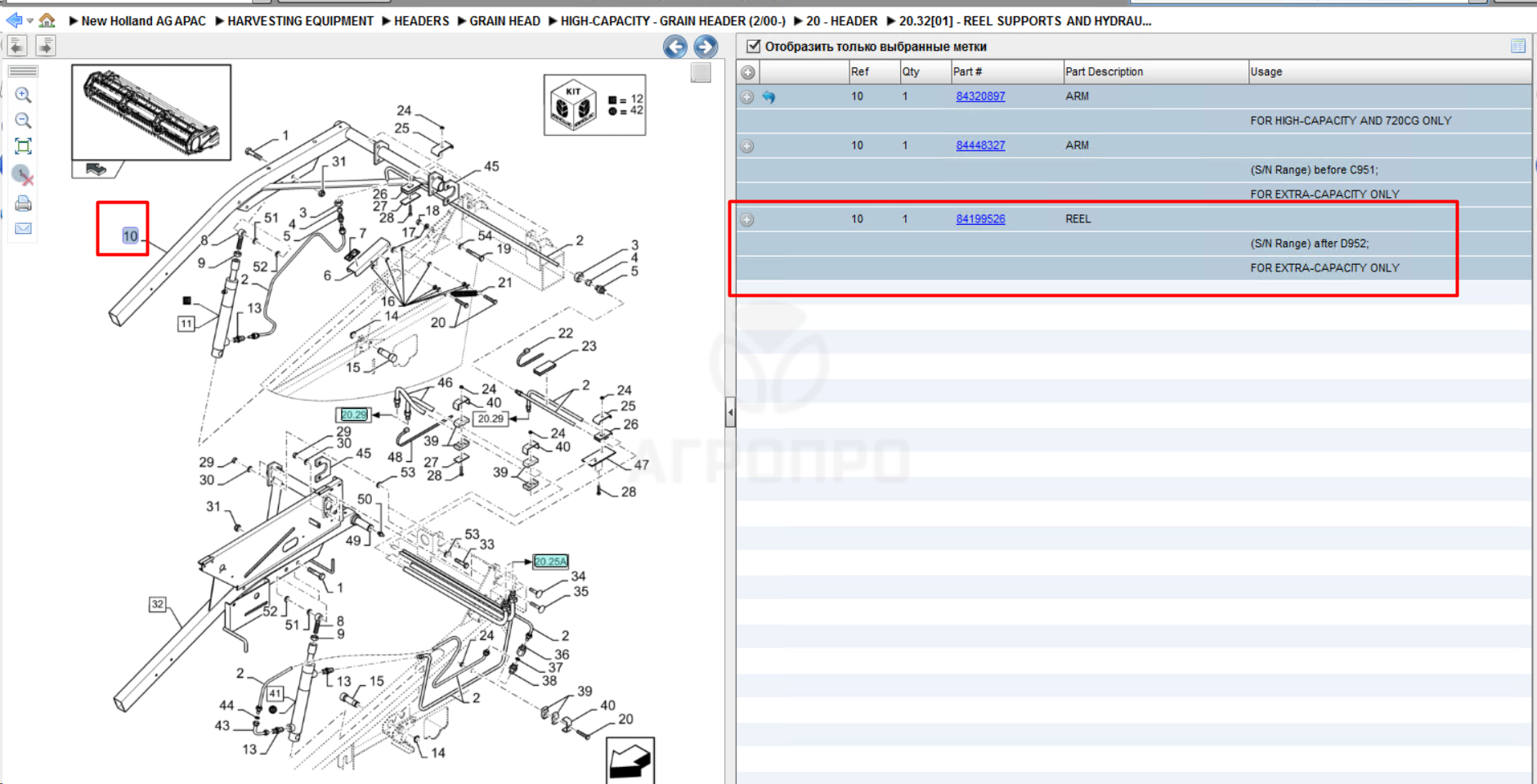Select '(S/N Range) before C951;' usage text
The image size is (1537, 784).
pyautogui.click(x=1314, y=170)
